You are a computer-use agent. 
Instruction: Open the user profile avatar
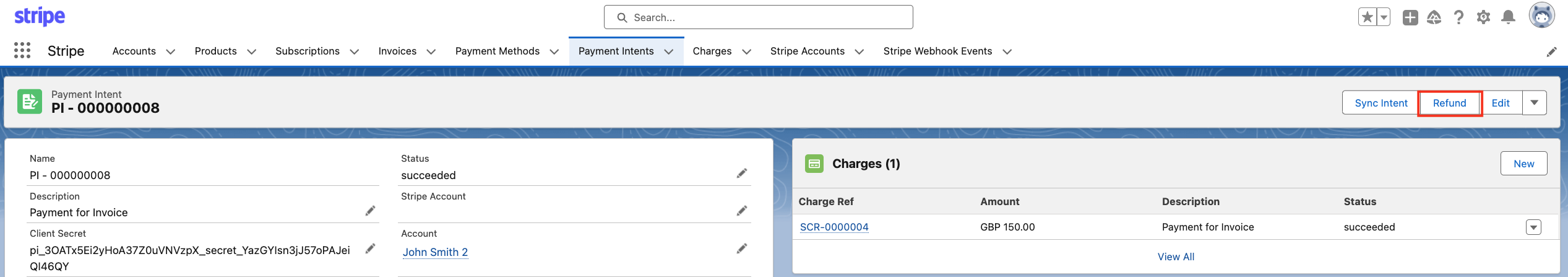pyautogui.click(x=1541, y=16)
